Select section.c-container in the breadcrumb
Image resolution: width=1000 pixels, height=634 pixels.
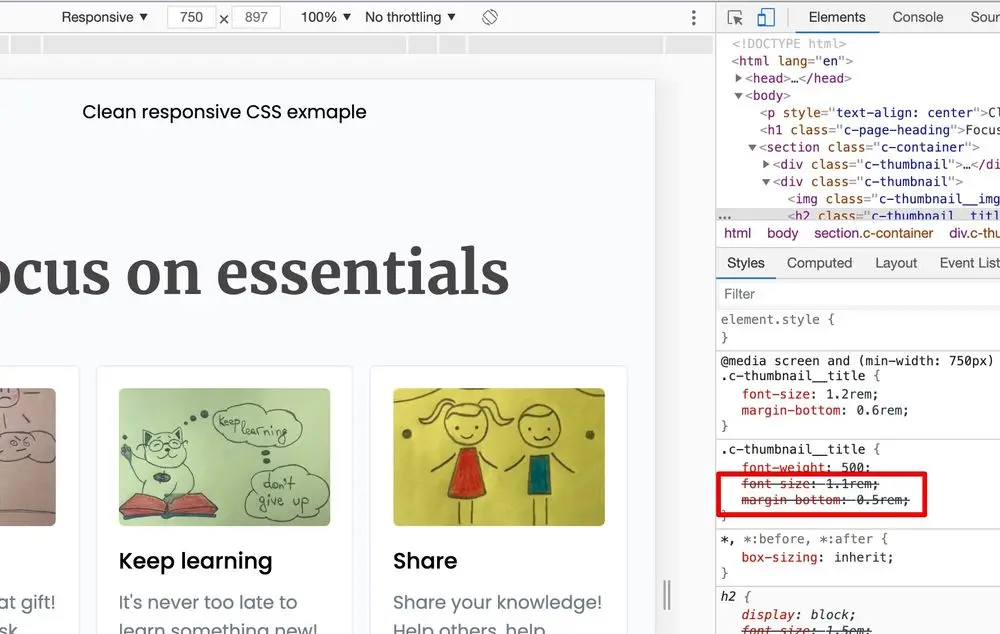pos(873,233)
